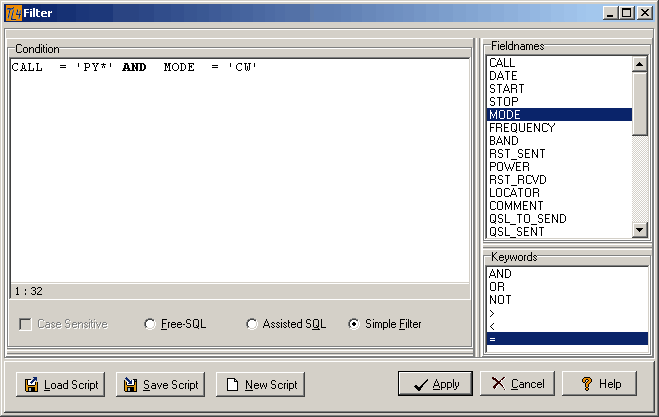Cancel the filter dialog
The image size is (659, 417).
[x=517, y=383]
